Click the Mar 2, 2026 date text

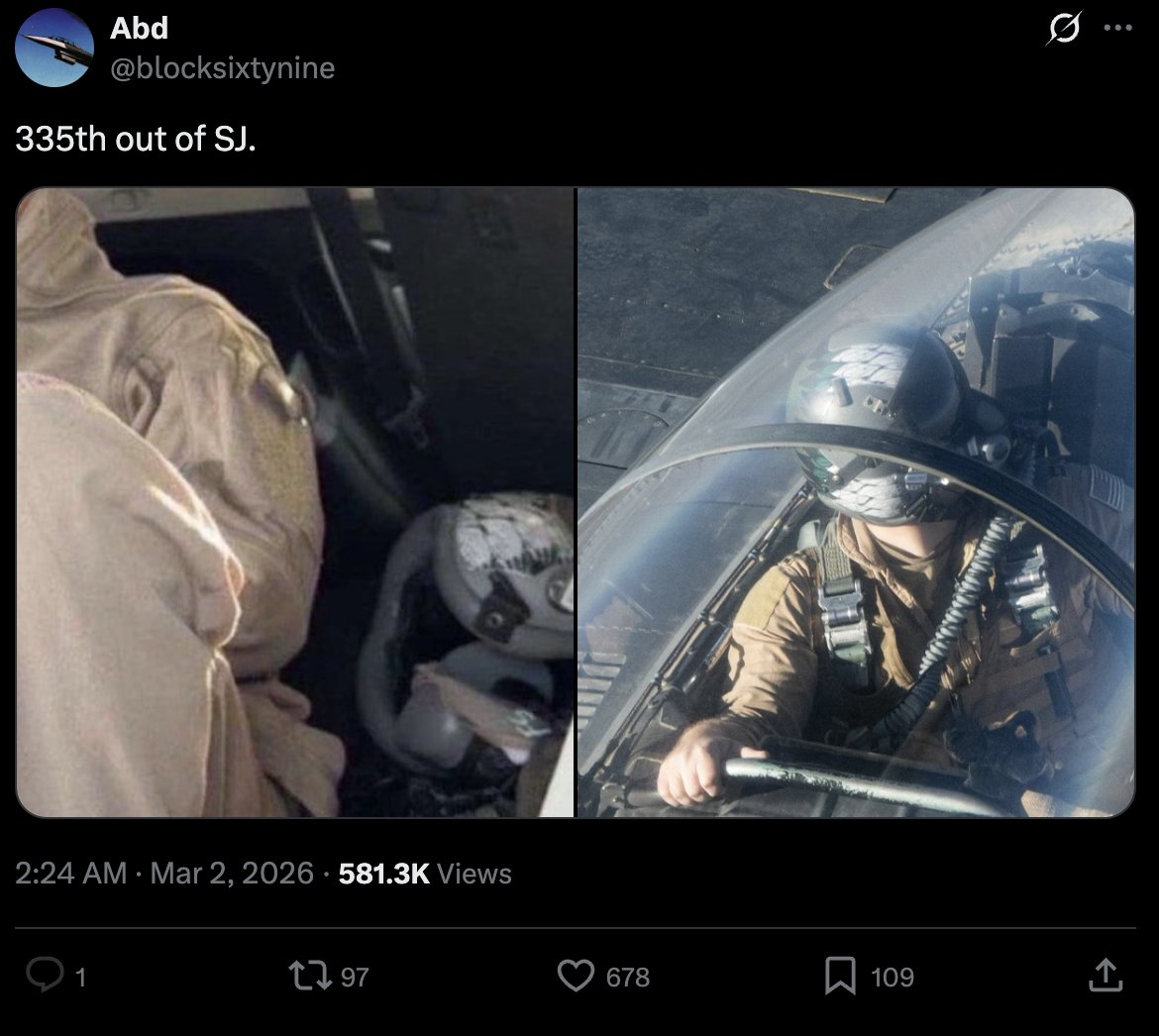tap(232, 874)
